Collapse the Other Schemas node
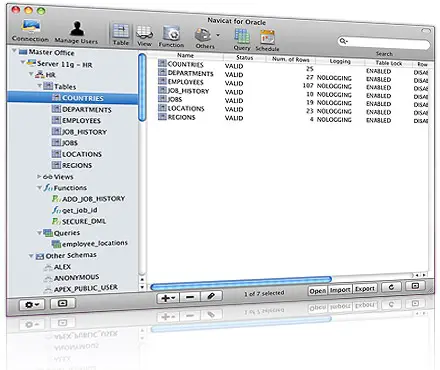 tap(31, 256)
